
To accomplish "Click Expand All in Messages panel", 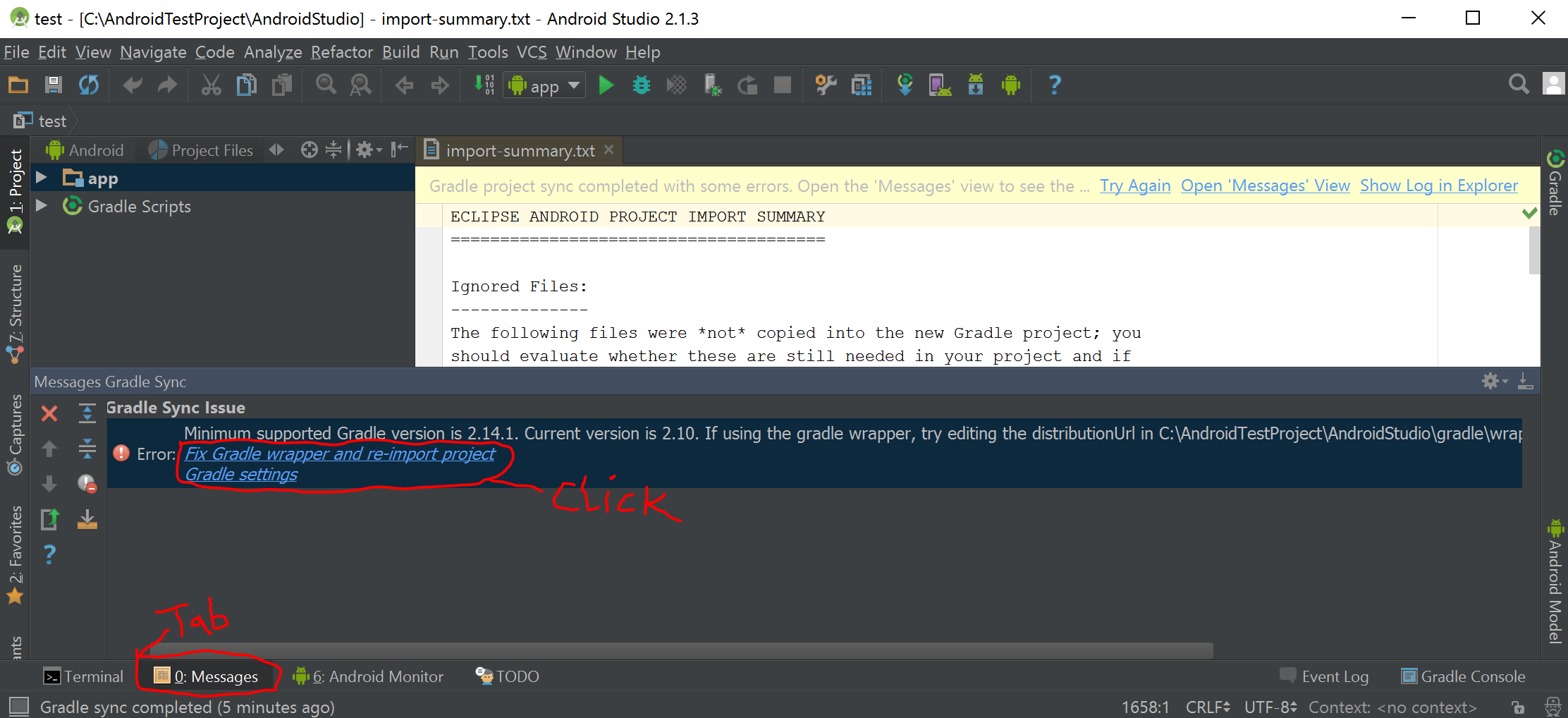I will [x=87, y=413].
